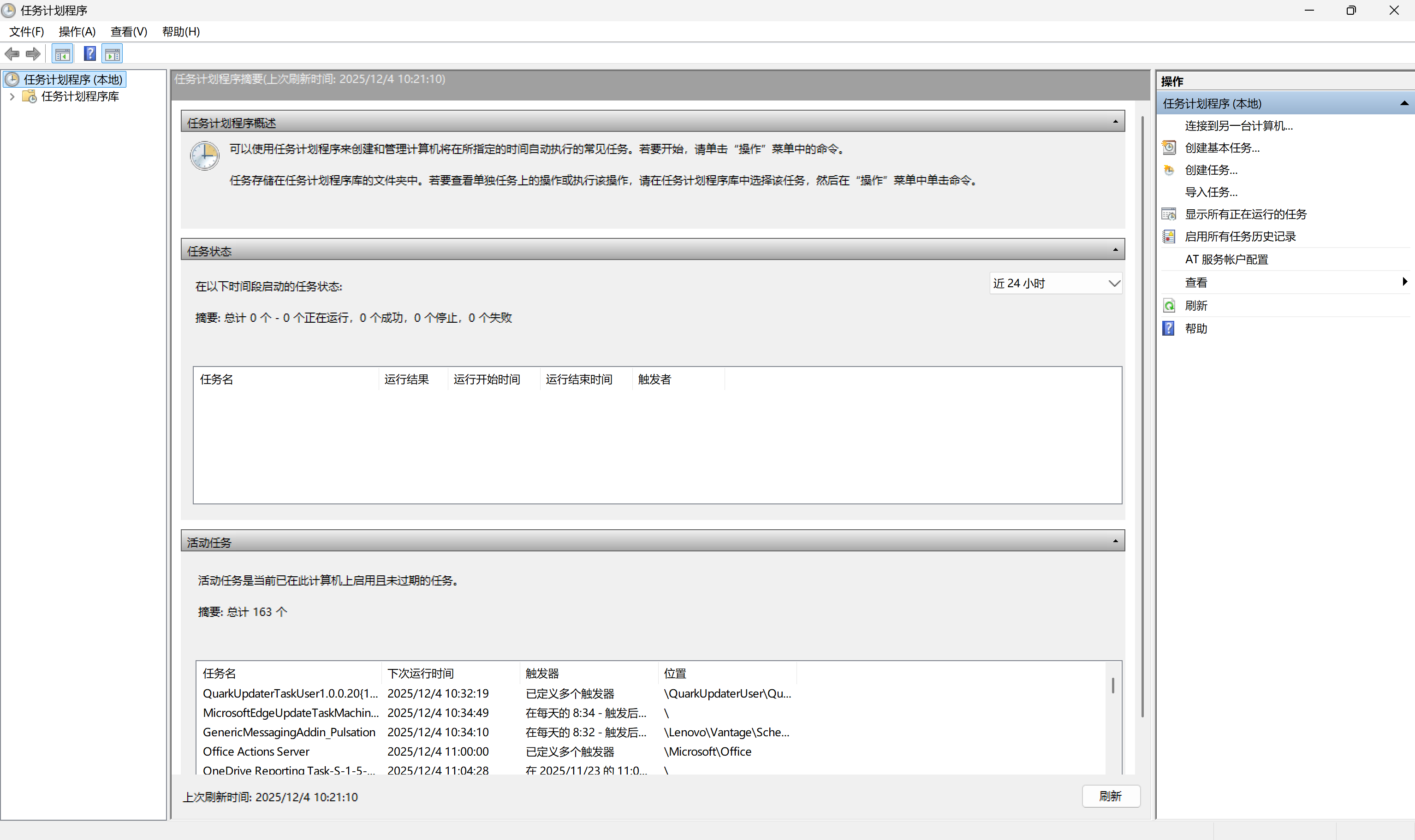Toggle the console tree pane icon
This screenshot has height=840, width=1415.
[62, 54]
